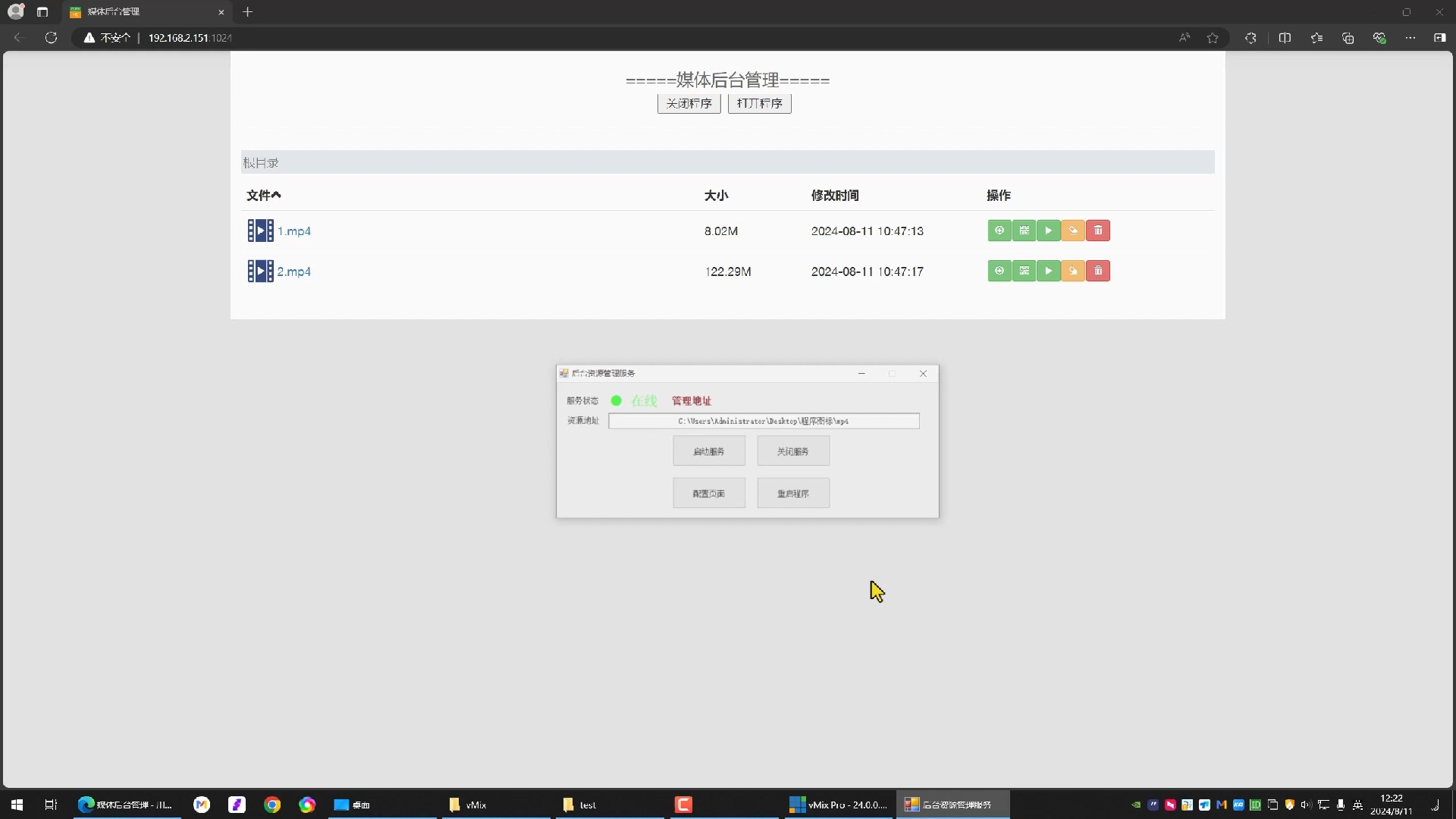The image size is (1456, 819).
Task: Show the QR code for 1.mp4
Action: click(1024, 231)
